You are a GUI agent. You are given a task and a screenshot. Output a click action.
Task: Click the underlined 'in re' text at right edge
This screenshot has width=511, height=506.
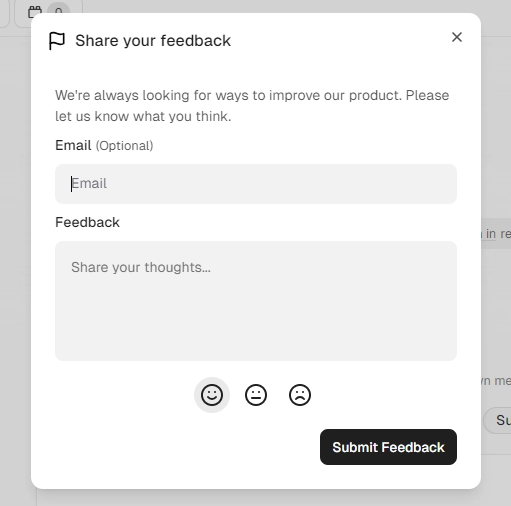[497, 234]
